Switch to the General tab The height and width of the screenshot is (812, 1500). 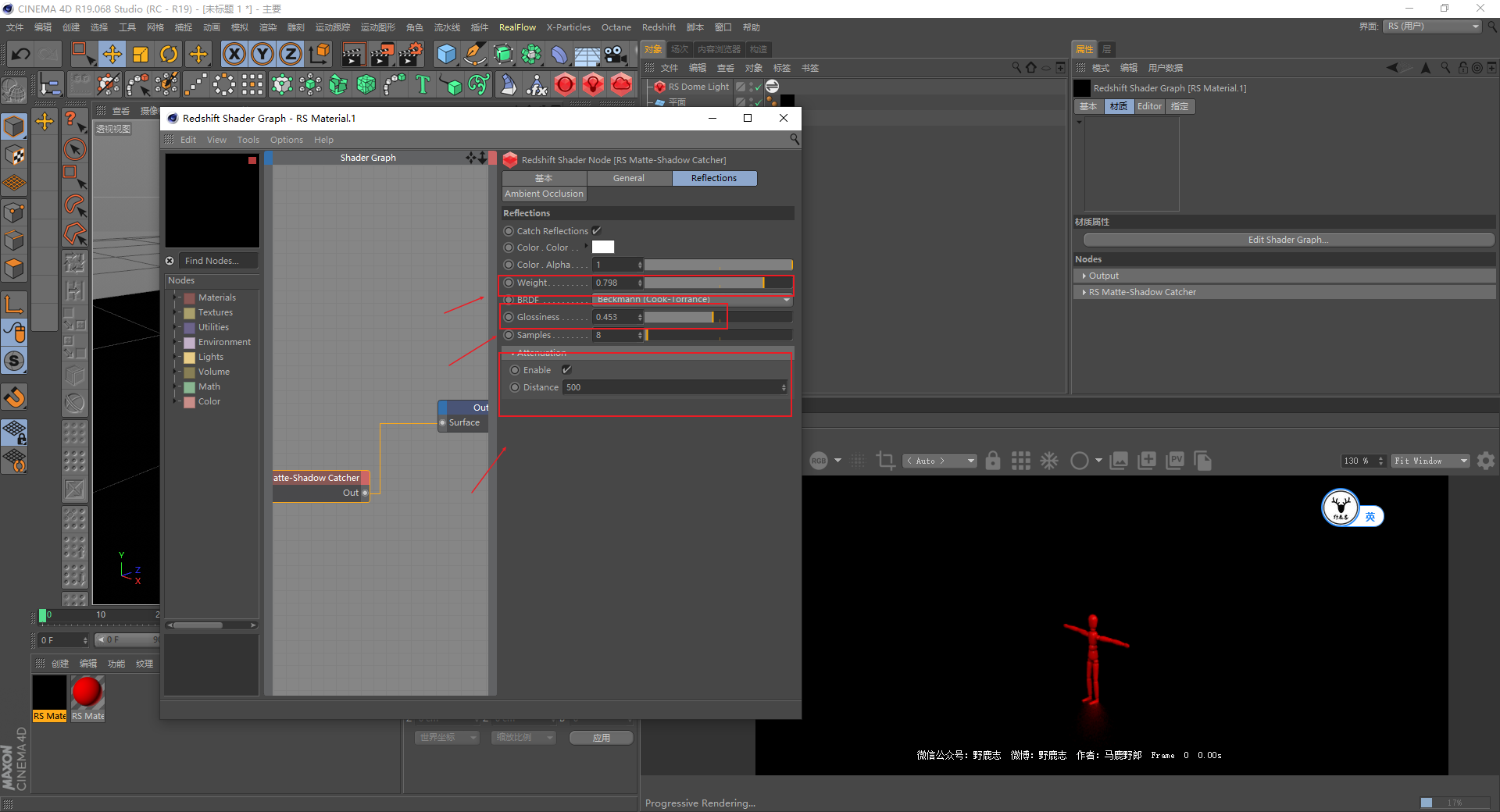(629, 178)
